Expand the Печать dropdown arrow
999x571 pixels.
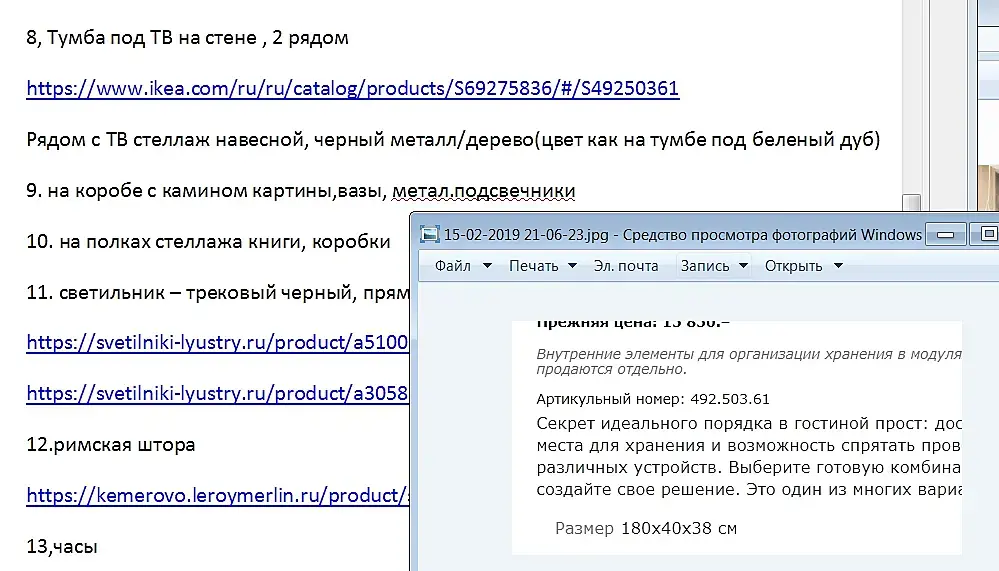[572, 266]
